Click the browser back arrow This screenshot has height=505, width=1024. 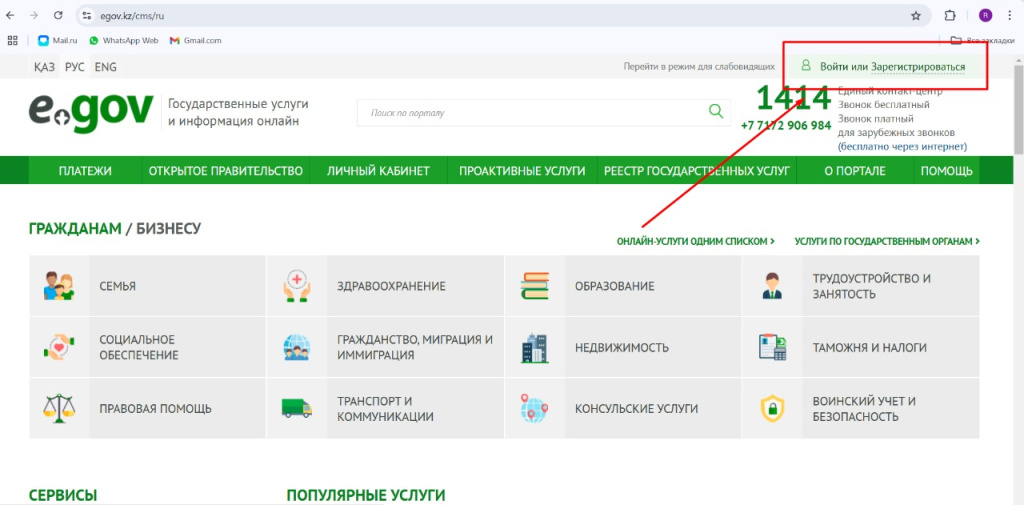tap(10, 16)
